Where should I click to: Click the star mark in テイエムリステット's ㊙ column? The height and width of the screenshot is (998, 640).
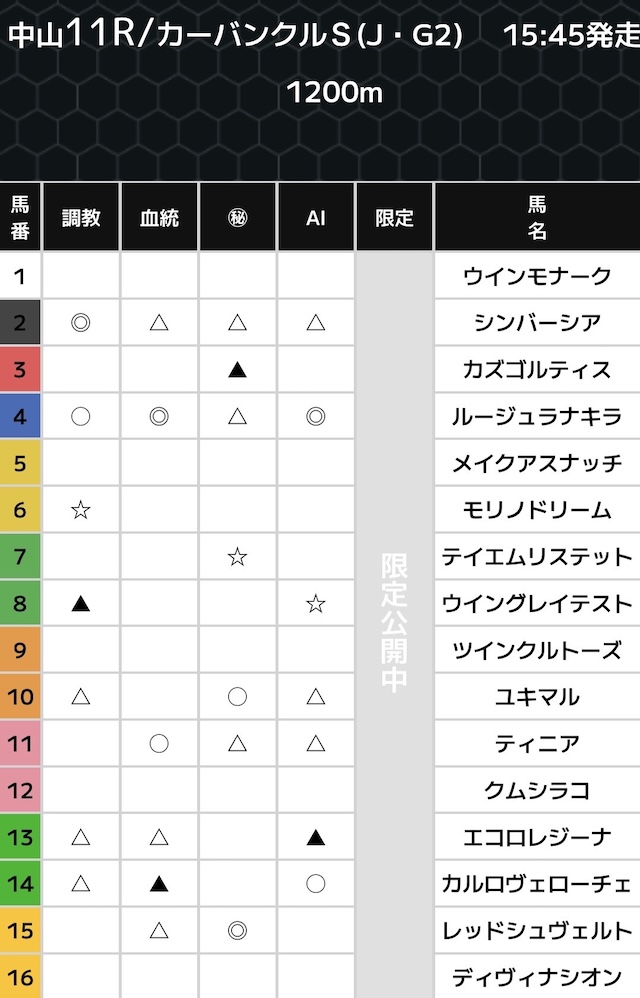[x=237, y=557]
